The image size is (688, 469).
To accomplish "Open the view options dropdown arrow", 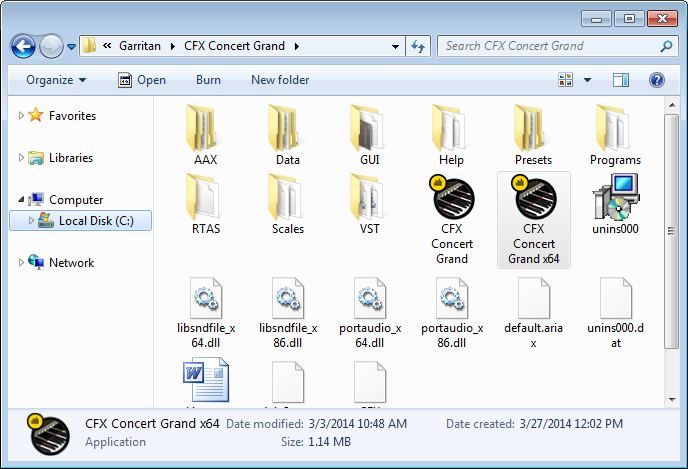I will pos(587,80).
